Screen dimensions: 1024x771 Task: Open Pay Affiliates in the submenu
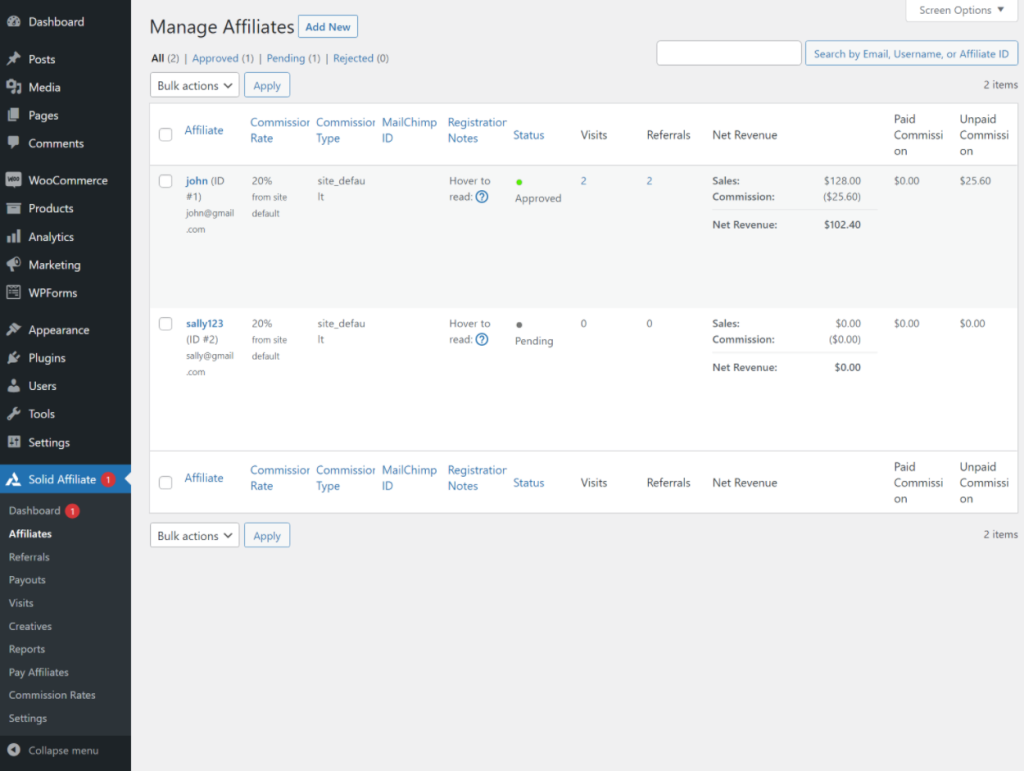point(39,672)
